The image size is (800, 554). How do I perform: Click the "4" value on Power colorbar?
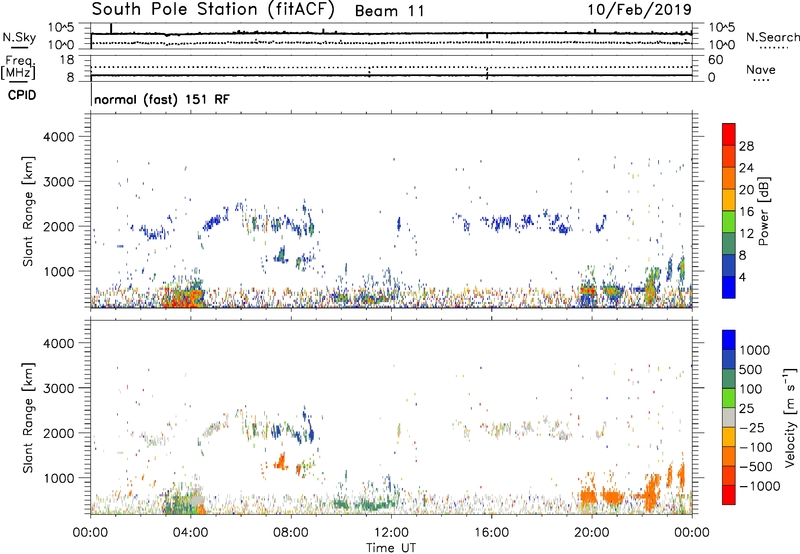[743, 278]
